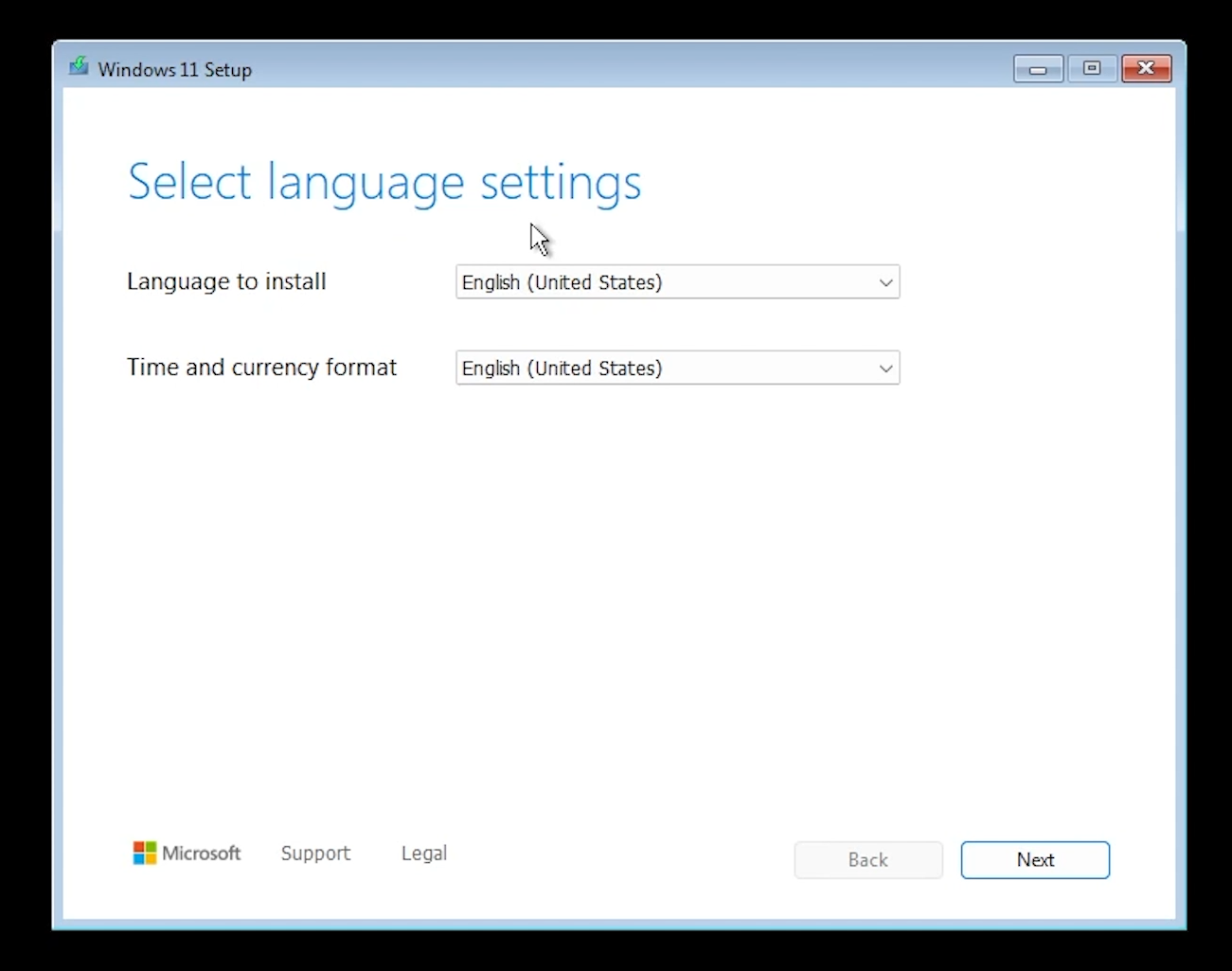Click the disabled Back button
The width and height of the screenshot is (1232, 971).
click(867, 859)
